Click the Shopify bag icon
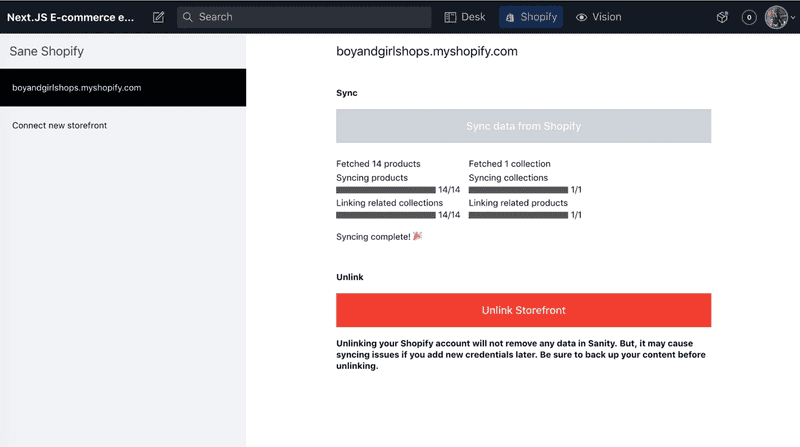Image resolution: width=800 pixels, height=447 pixels. coord(510,18)
